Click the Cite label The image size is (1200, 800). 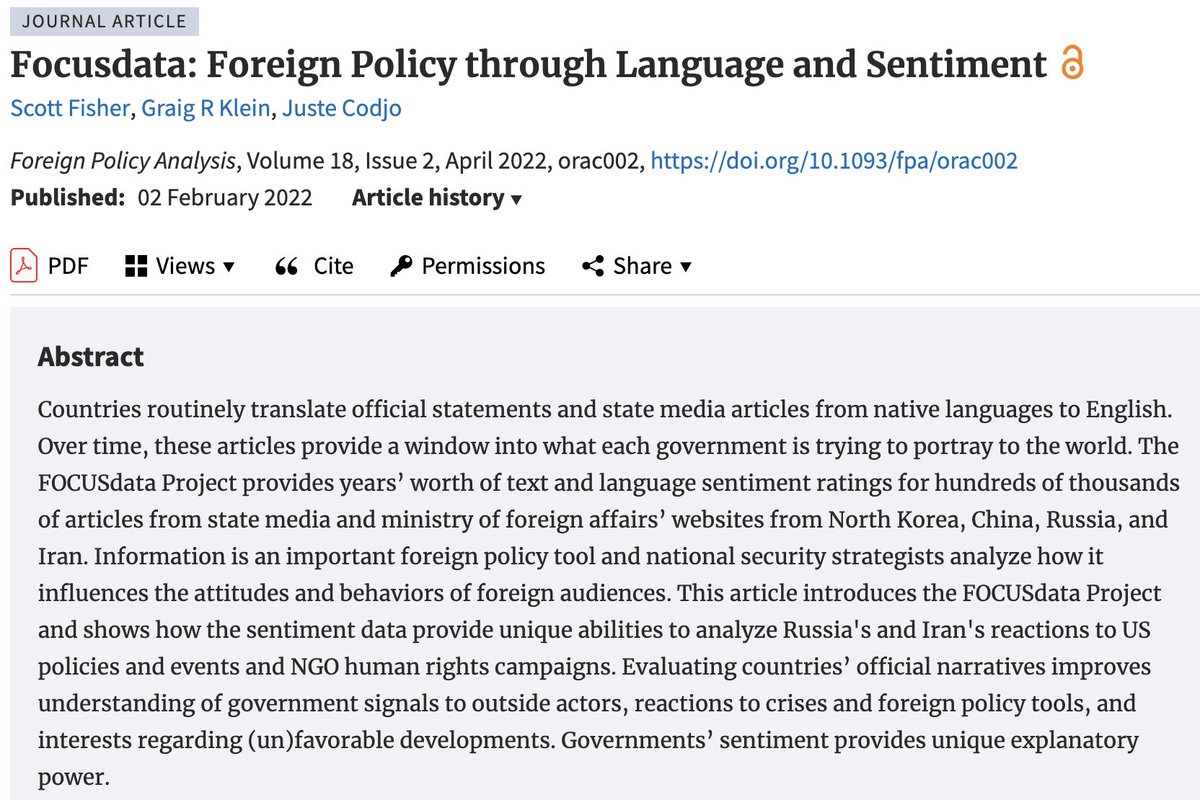[x=334, y=266]
